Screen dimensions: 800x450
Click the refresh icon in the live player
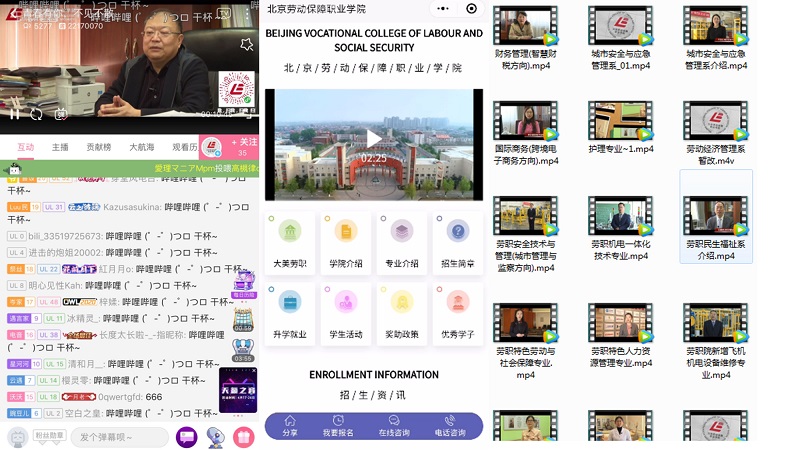coord(36,114)
